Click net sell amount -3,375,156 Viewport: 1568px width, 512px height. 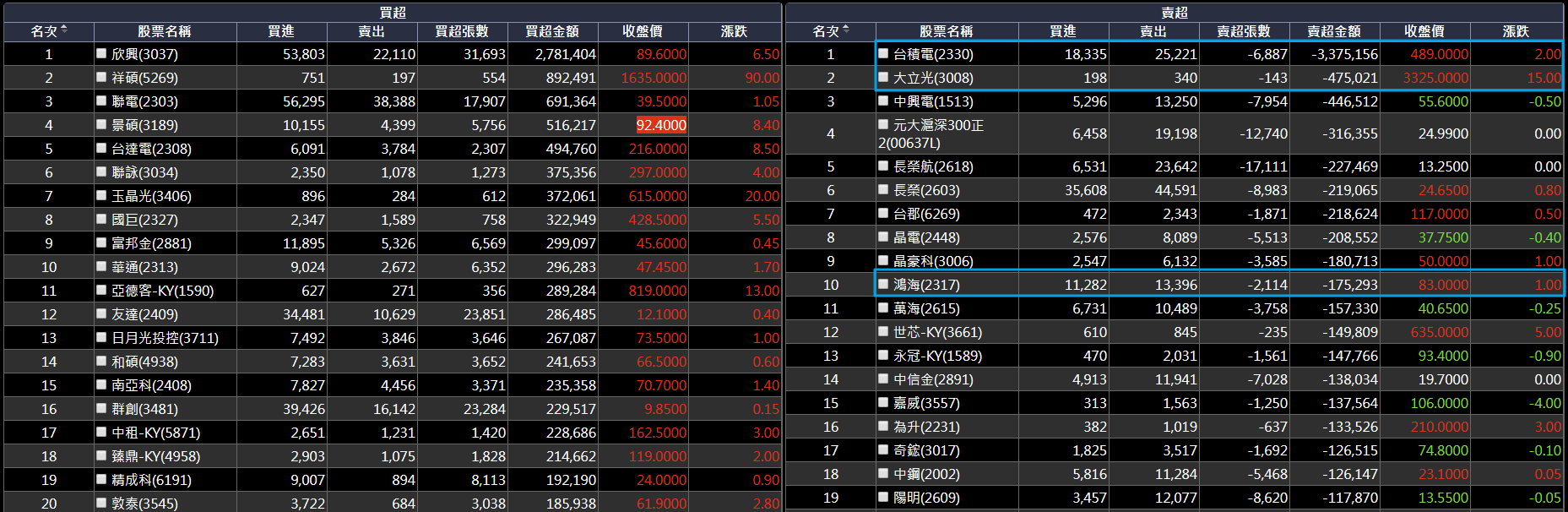pyautogui.click(x=1344, y=54)
